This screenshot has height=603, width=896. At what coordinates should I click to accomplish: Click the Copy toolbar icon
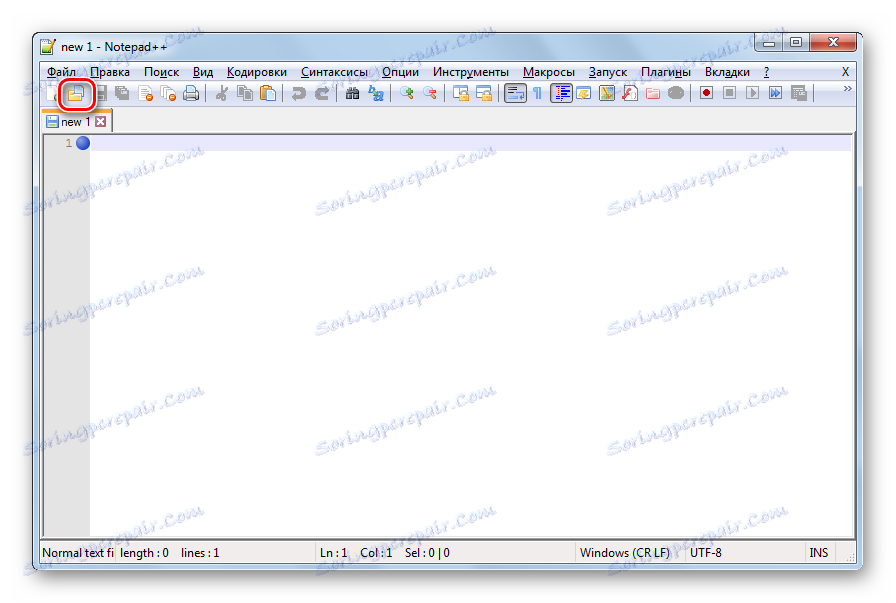tap(245, 93)
